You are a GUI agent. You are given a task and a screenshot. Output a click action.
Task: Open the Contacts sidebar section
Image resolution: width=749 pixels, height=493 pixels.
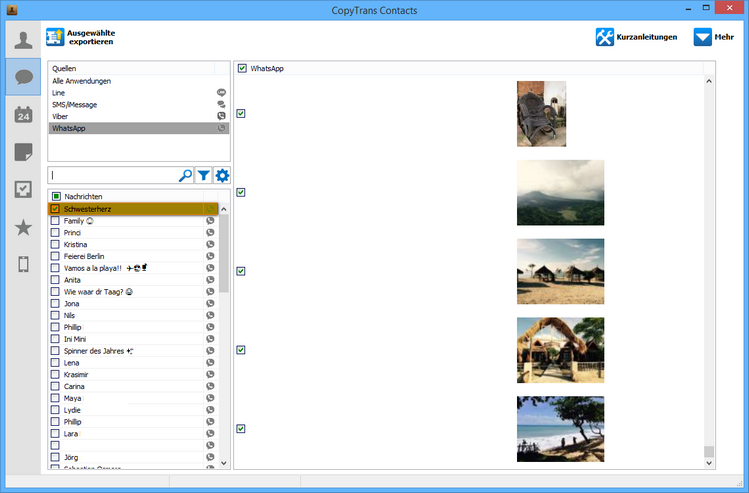23,40
